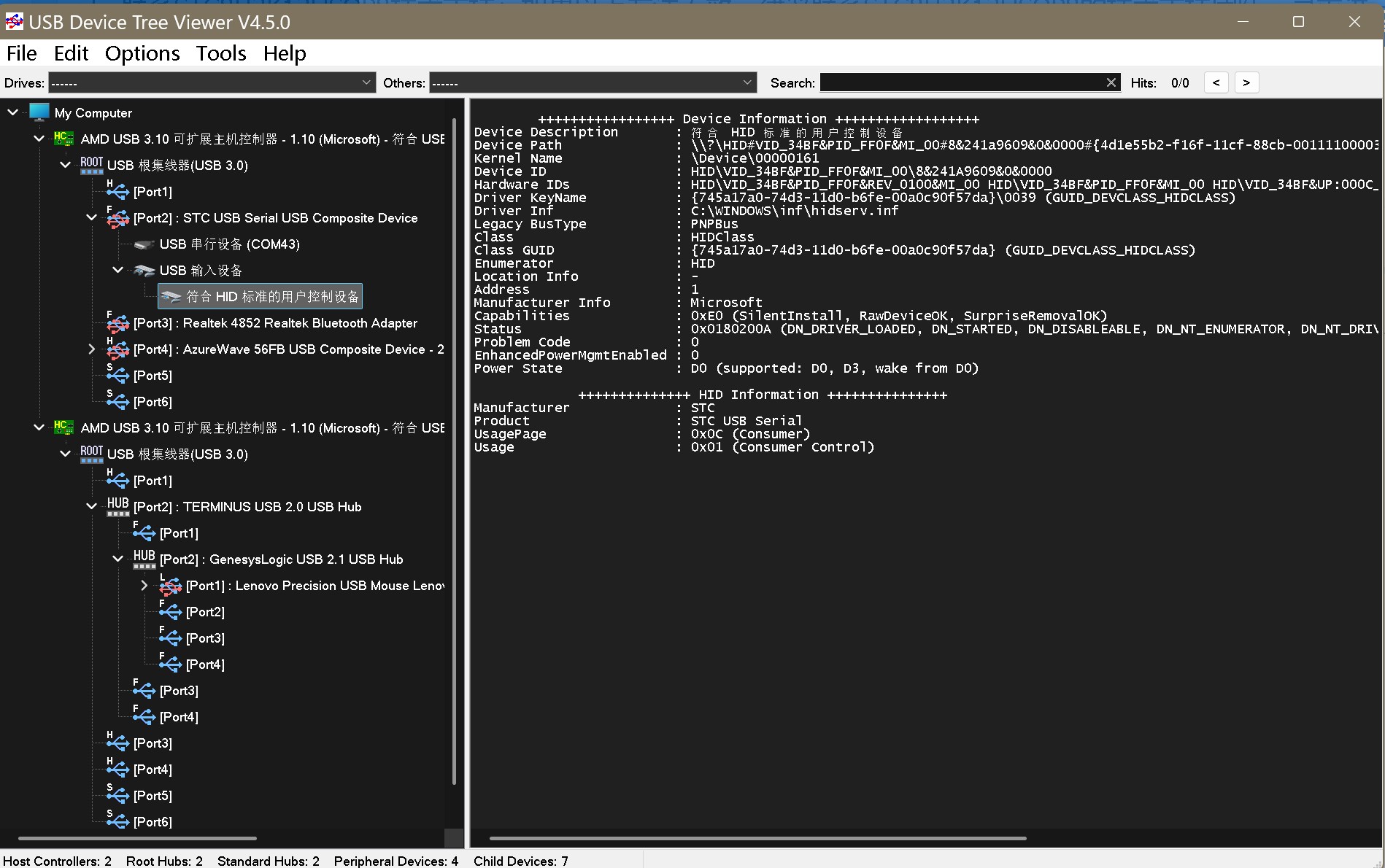This screenshot has width=1385, height=868.
Task: Collapse the USB 输入设备 node
Action: click(118, 270)
